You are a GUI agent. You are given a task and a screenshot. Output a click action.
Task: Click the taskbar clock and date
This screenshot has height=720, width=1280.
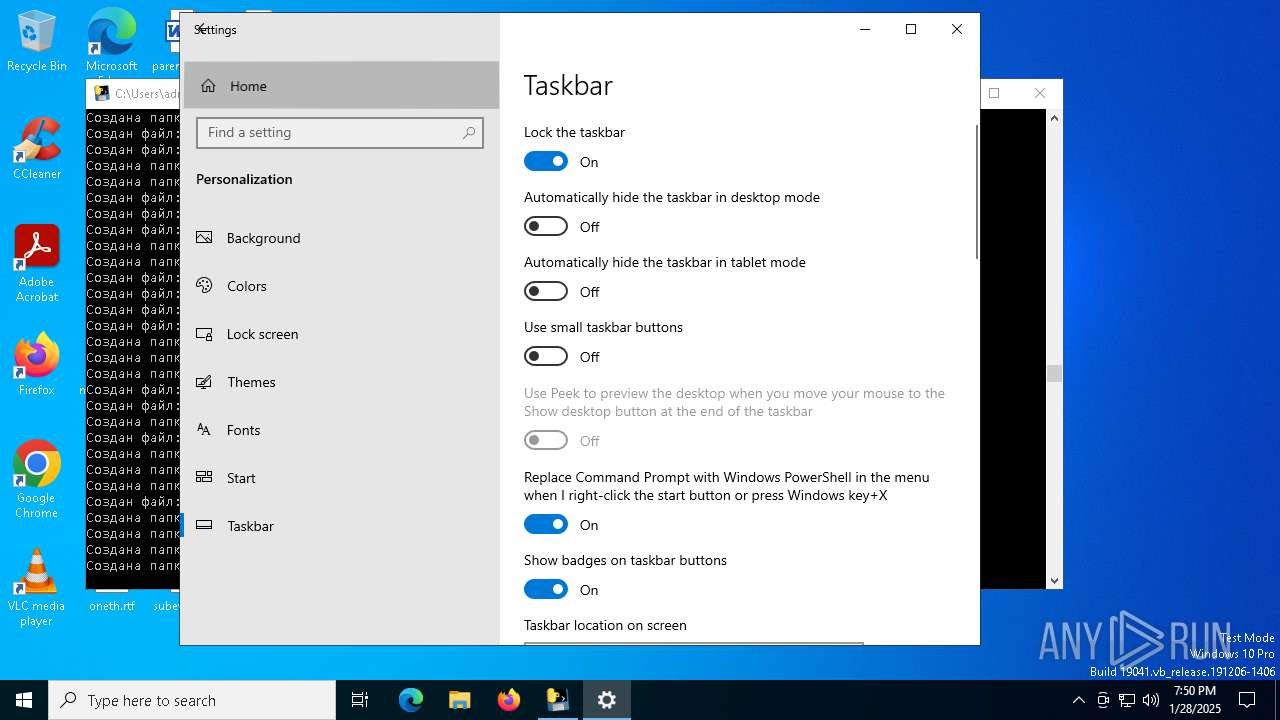coord(1195,700)
